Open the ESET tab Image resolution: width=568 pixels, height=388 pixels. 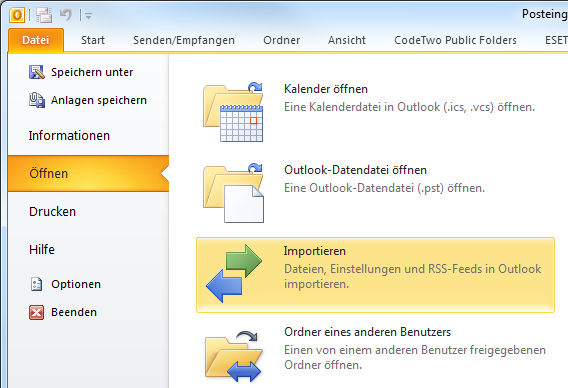tap(556, 40)
